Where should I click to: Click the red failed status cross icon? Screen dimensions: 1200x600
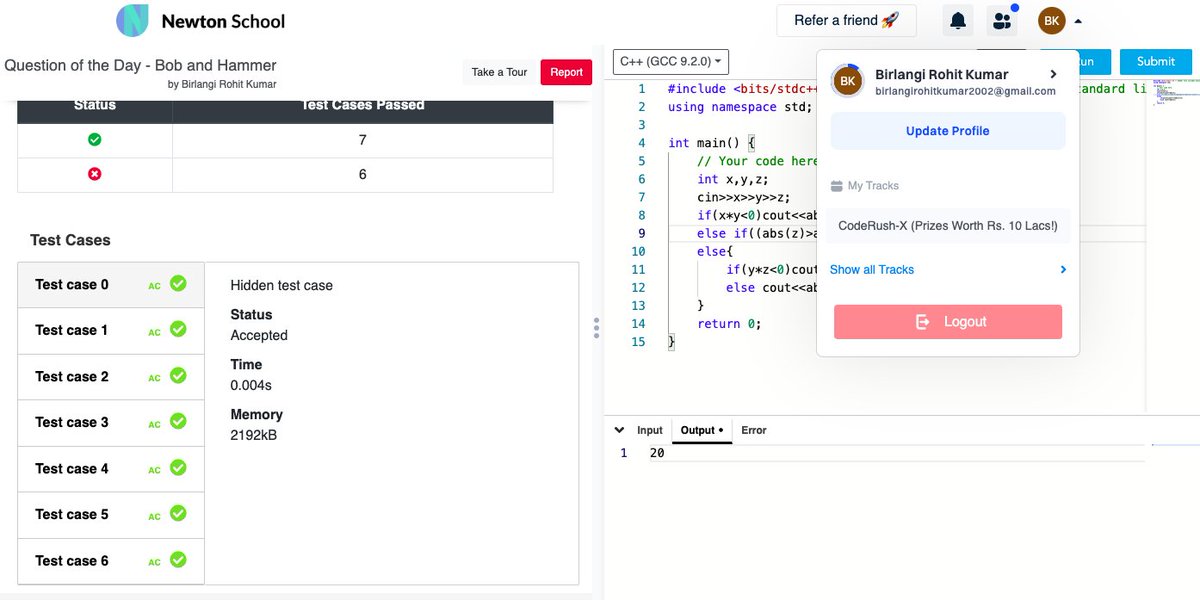point(95,174)
